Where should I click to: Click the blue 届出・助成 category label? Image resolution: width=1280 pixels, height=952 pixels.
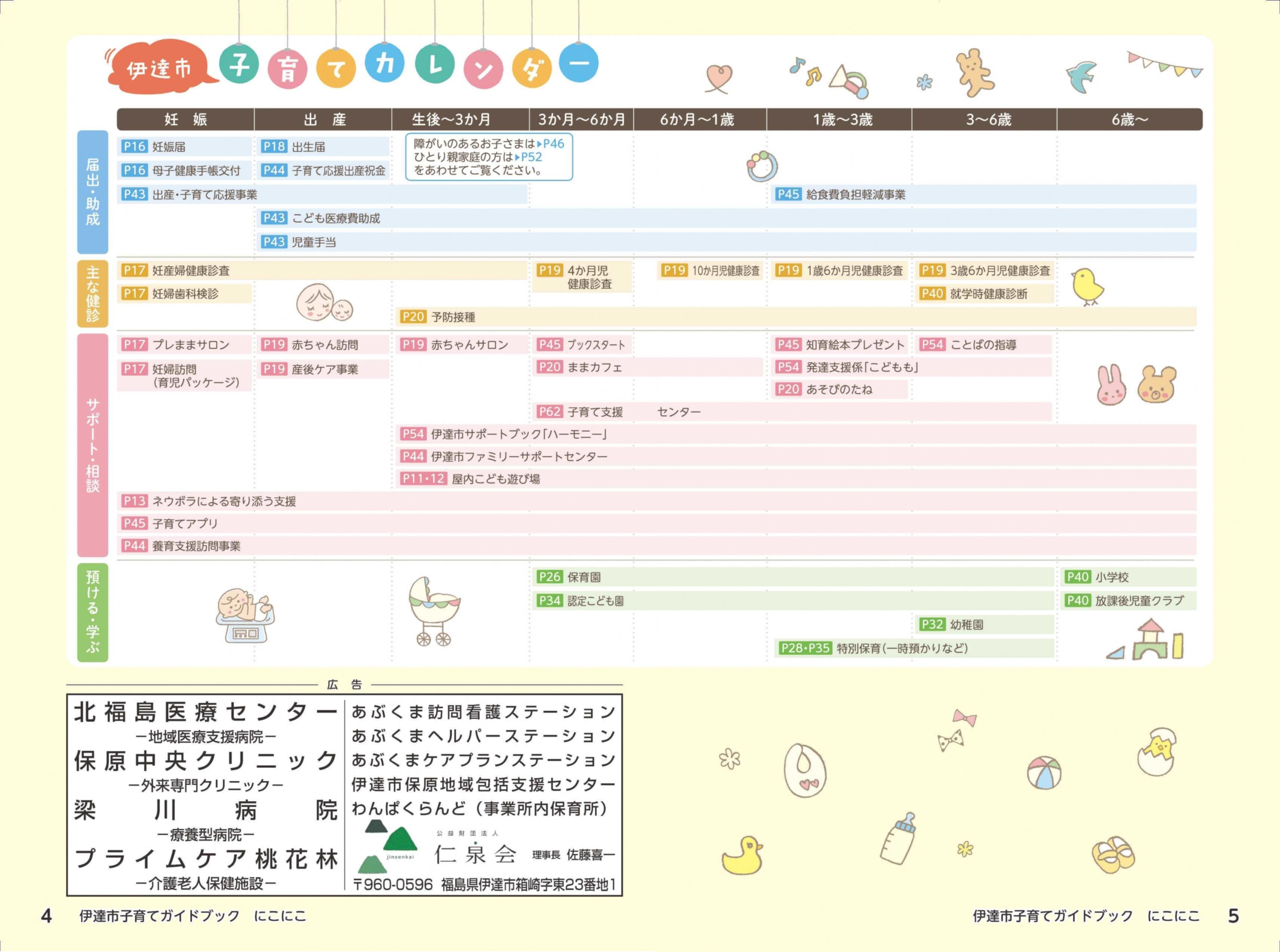(x=93, y=192)
